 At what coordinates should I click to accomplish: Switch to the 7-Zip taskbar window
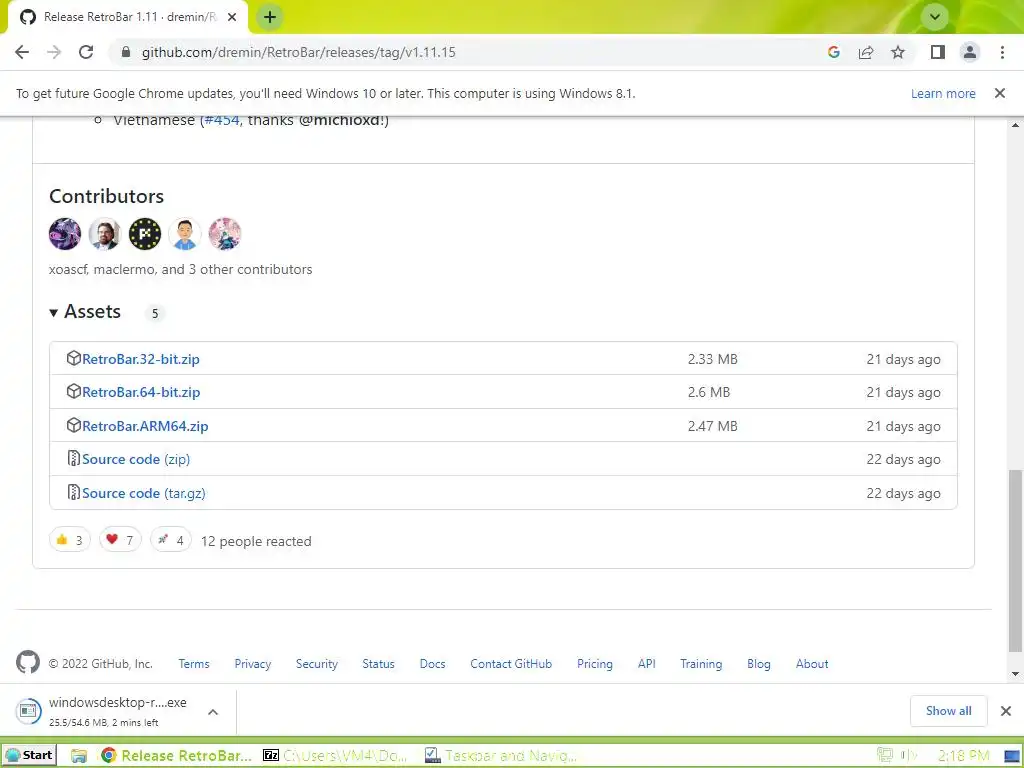[x=335, y=756]
